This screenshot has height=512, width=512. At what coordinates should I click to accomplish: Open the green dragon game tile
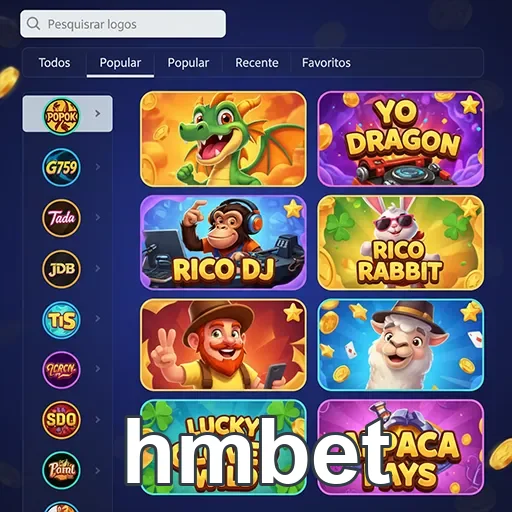[223, 139]
